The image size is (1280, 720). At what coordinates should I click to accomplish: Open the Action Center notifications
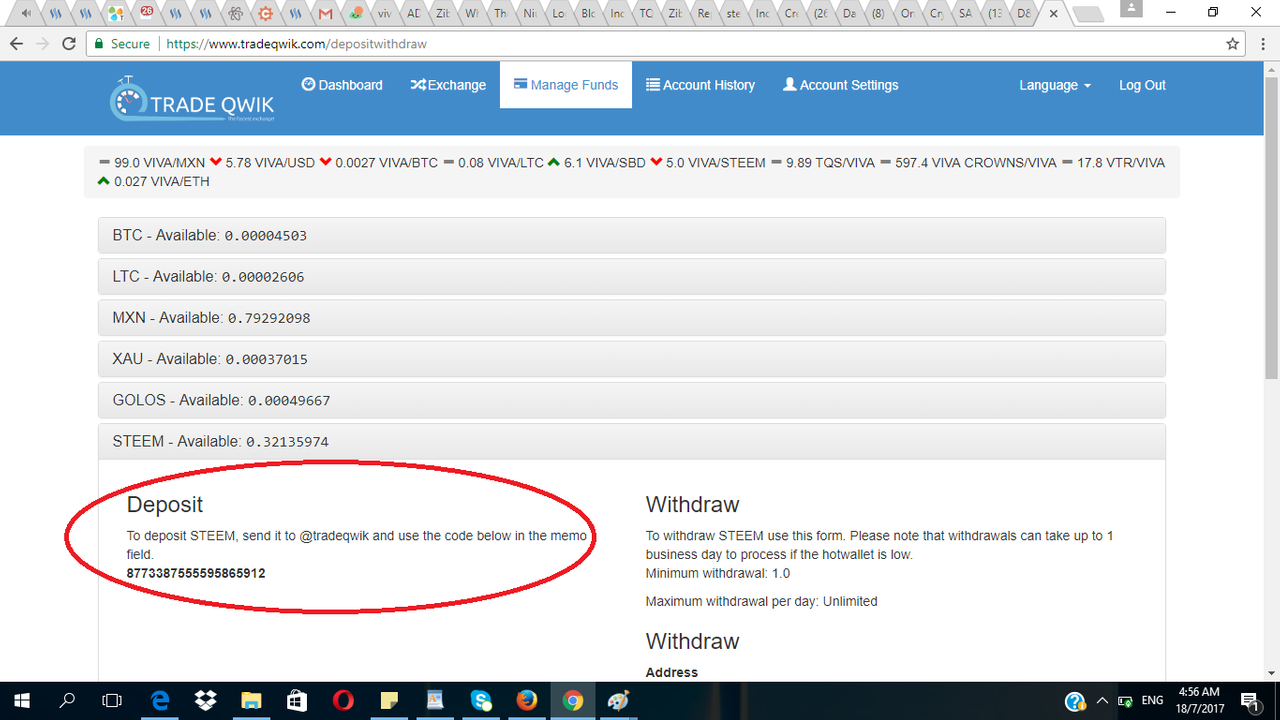pyautogui.click(x=1251, y=701)
